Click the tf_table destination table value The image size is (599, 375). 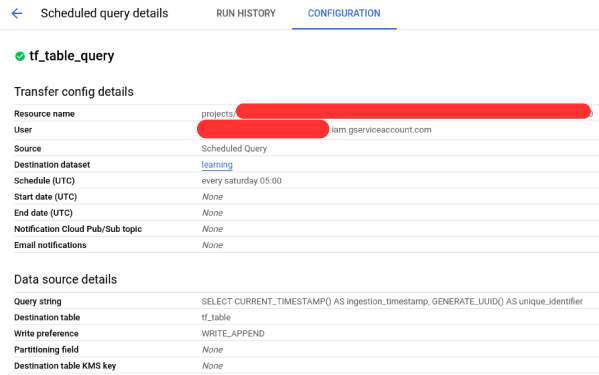pos(216,317)
